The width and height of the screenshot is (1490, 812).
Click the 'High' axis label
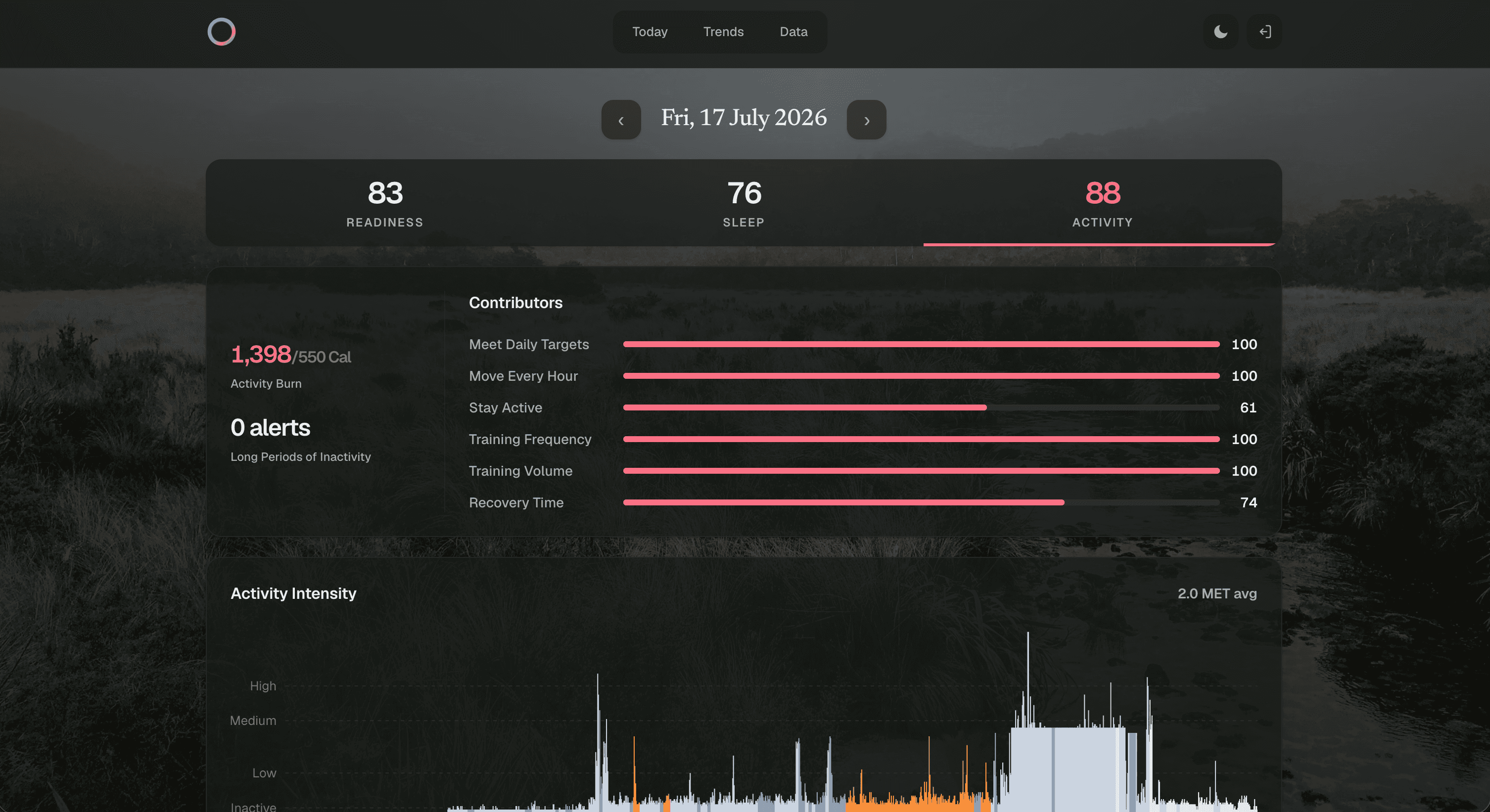tap(263, 686)
